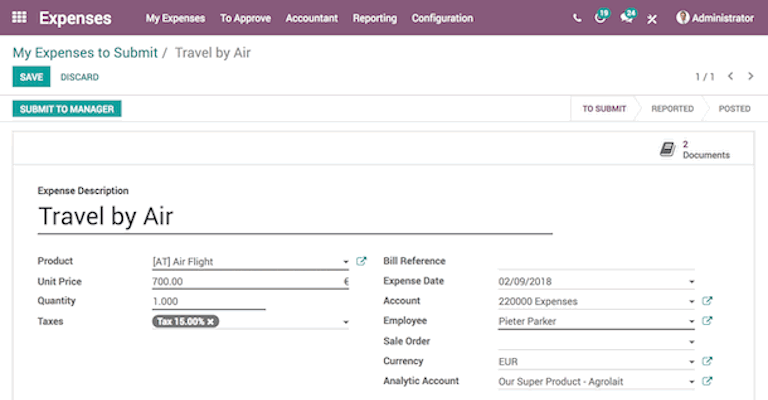This screenshot has height=400, width=768.
Task: Open external link for 220000 Expenses account
Action: pos(707,301)
